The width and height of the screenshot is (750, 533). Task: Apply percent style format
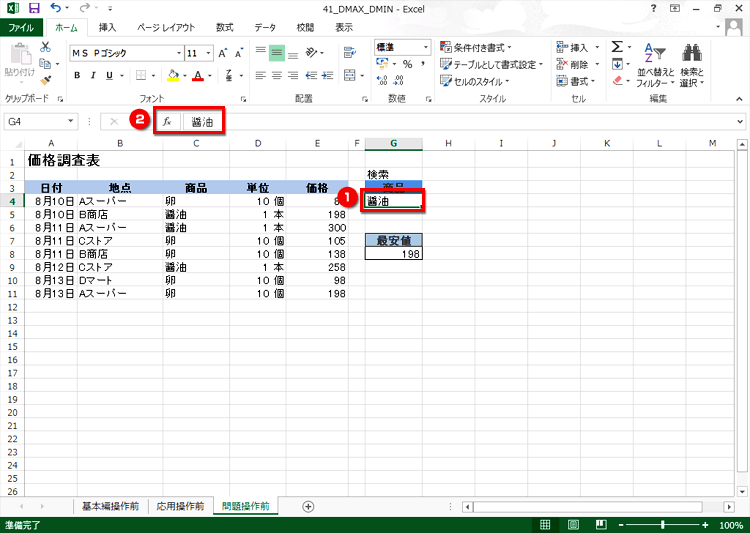(408, 64)
